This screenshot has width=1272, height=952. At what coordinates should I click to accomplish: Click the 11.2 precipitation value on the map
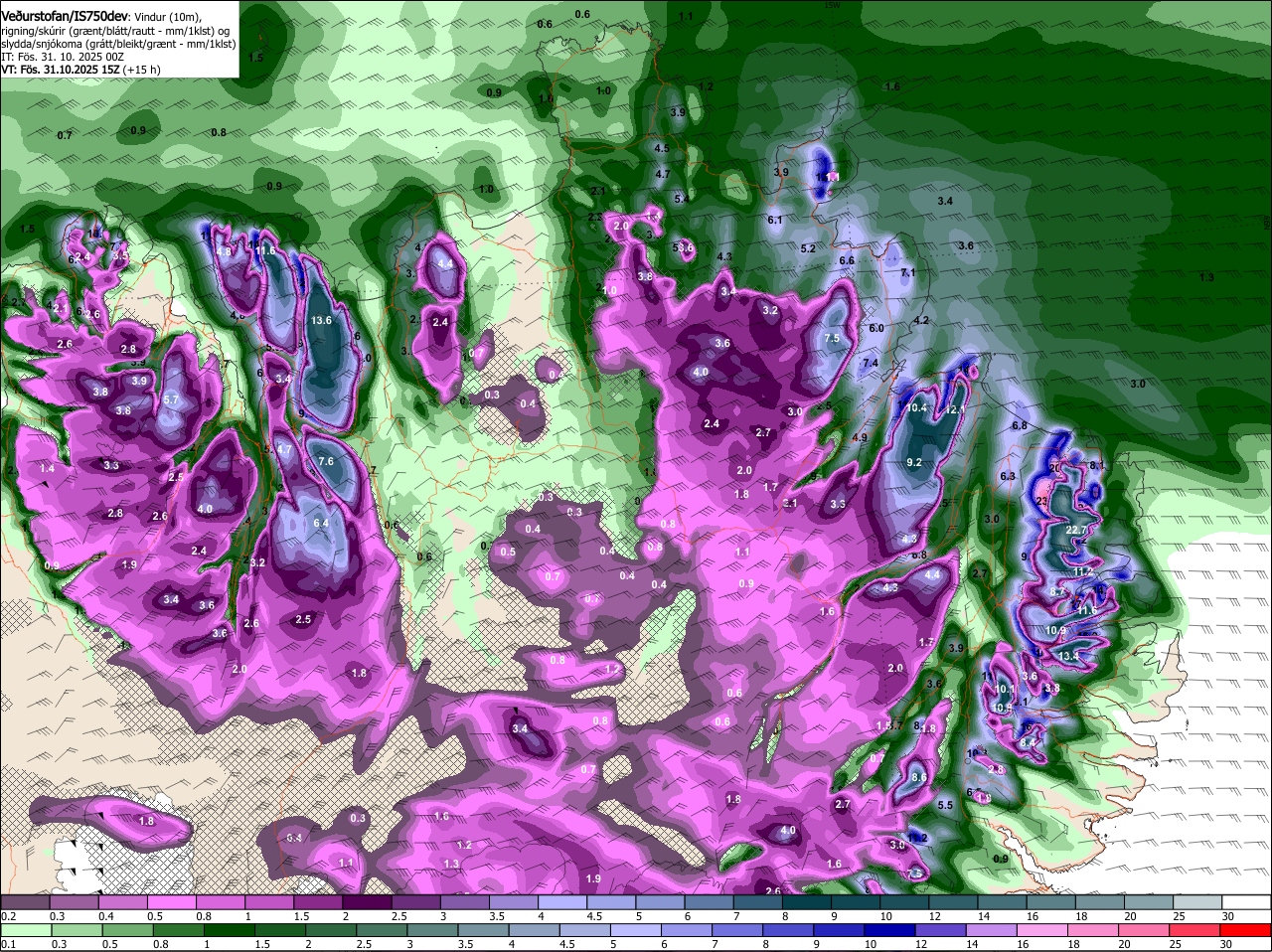pyautogui.click(x=1083, y=571)
